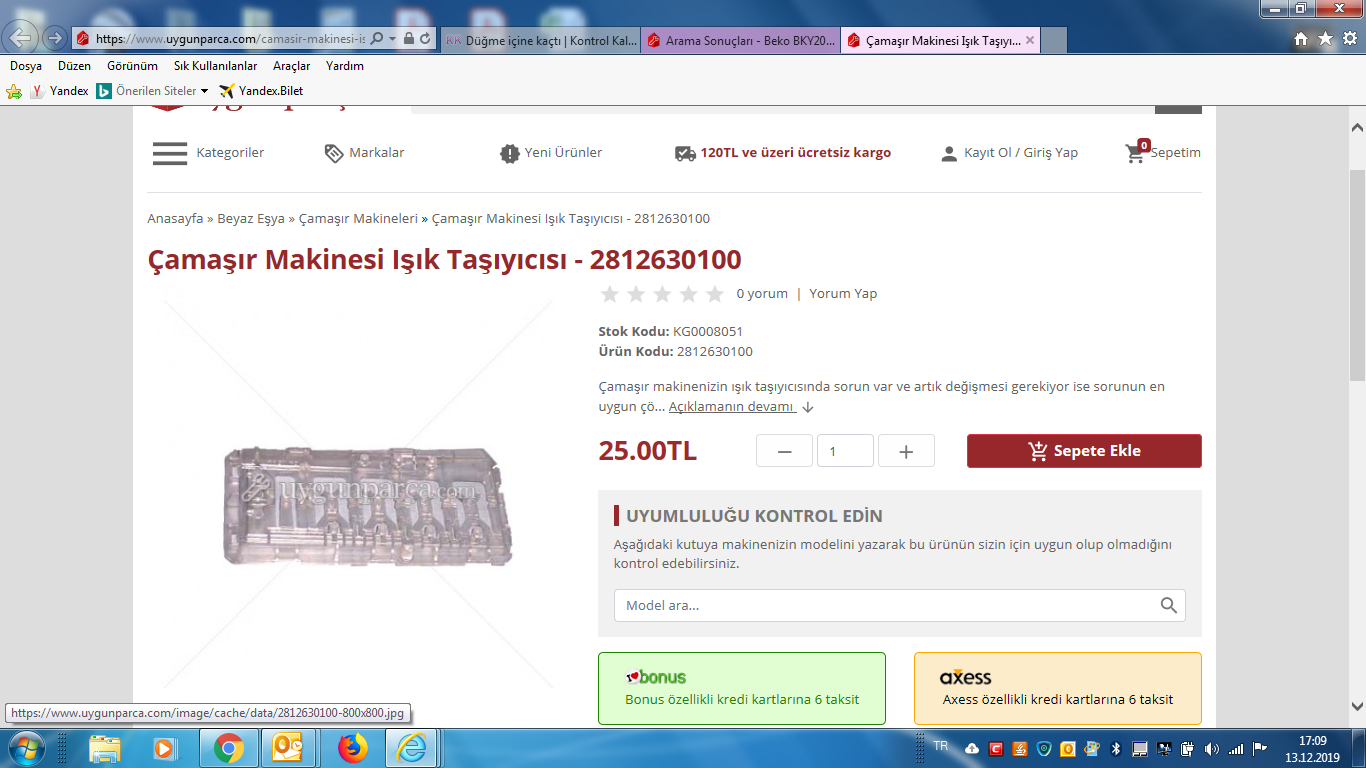Open the Dosya menu

point(26,66)
